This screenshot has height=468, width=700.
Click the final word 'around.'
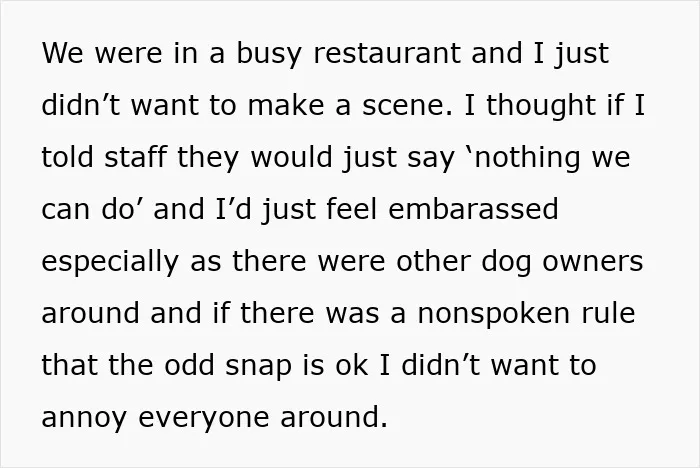[x=334, y=417]
